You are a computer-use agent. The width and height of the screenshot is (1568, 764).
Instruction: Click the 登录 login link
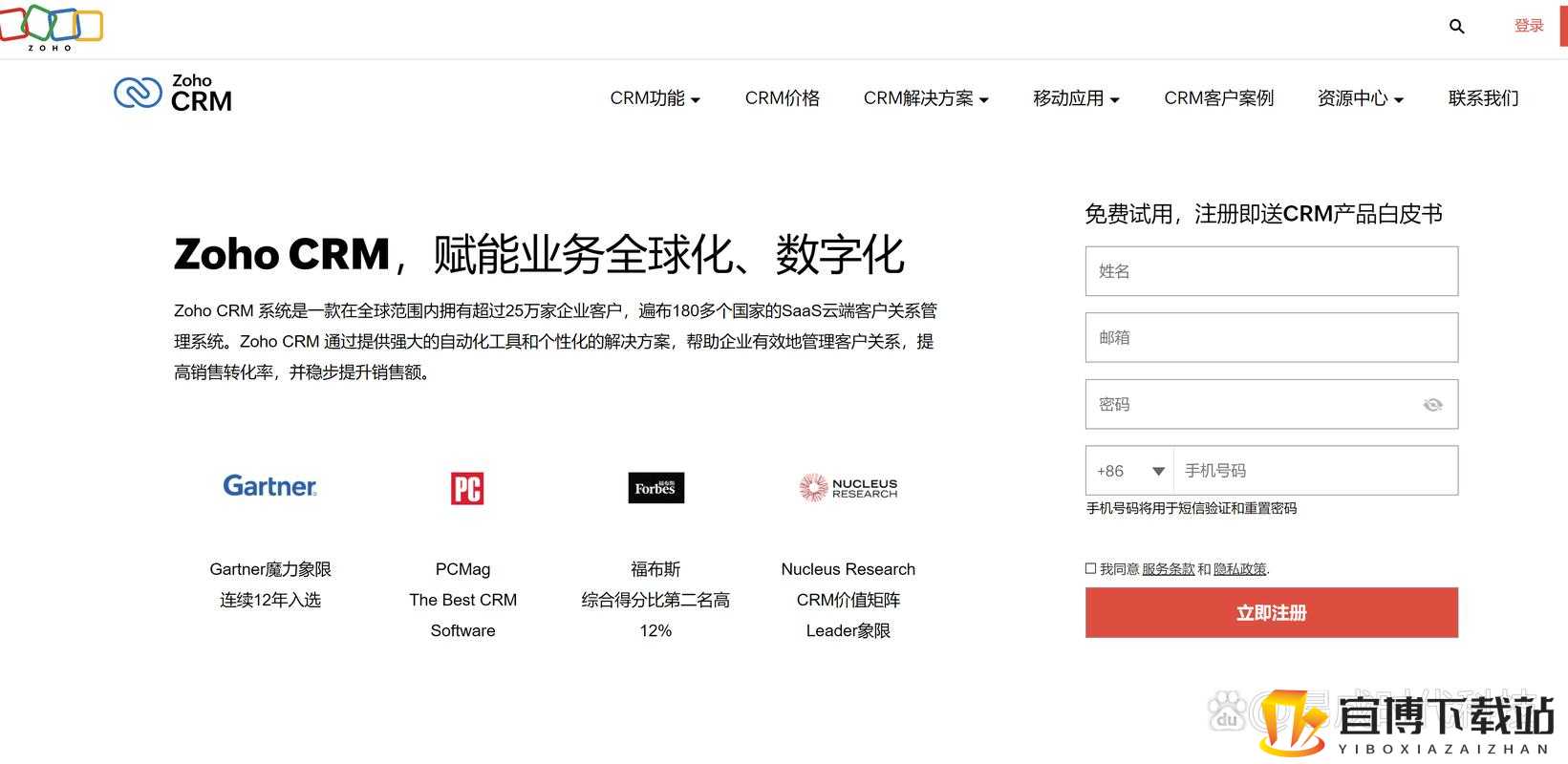point(1529,26)
